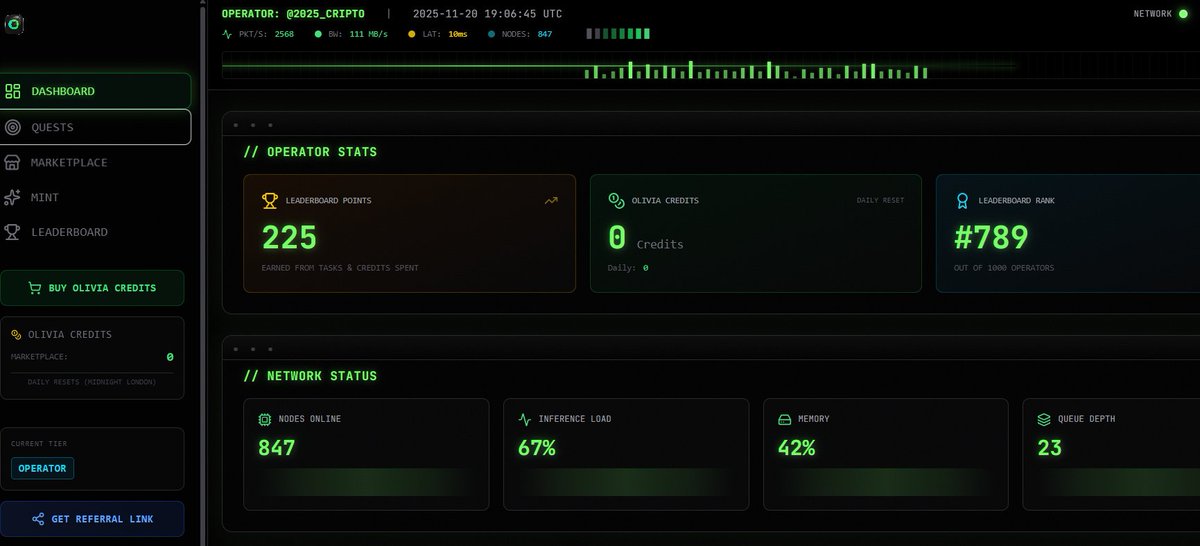Click the Nodes Online progress bar
1200x546 pixels.
[365, 482]
